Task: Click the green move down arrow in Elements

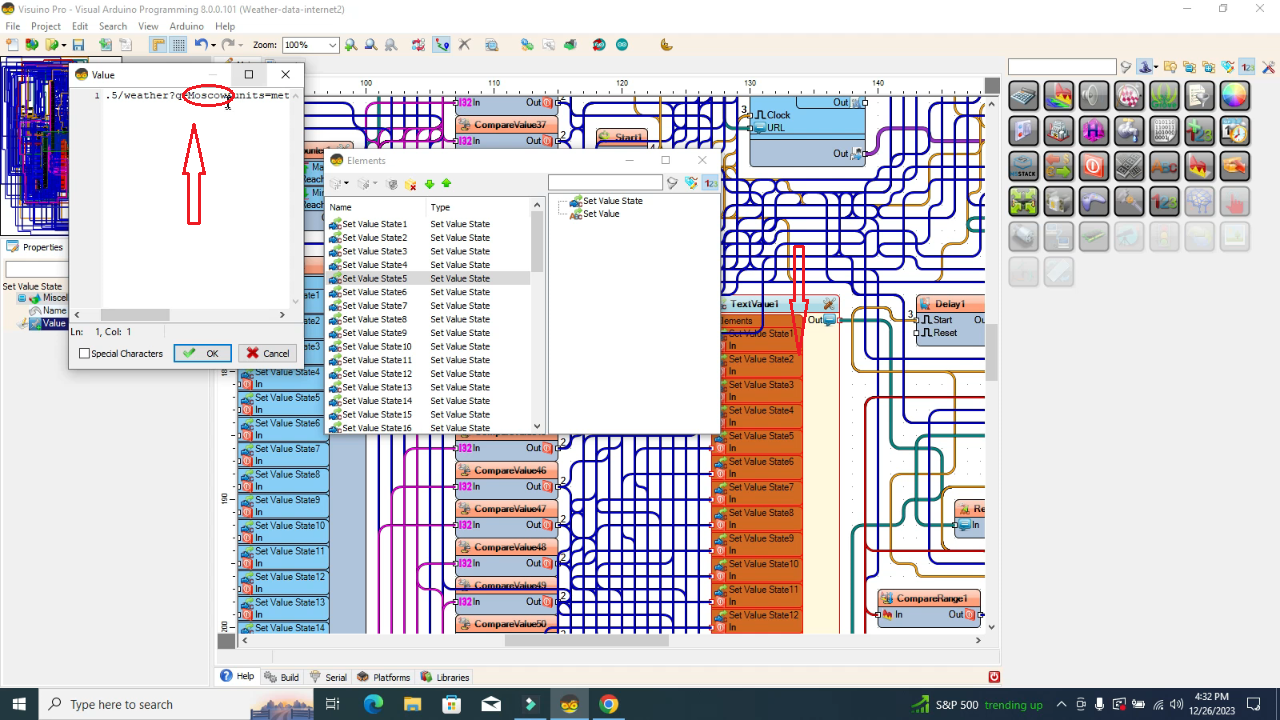Action: pyautogui.click(x=429, y=184)
